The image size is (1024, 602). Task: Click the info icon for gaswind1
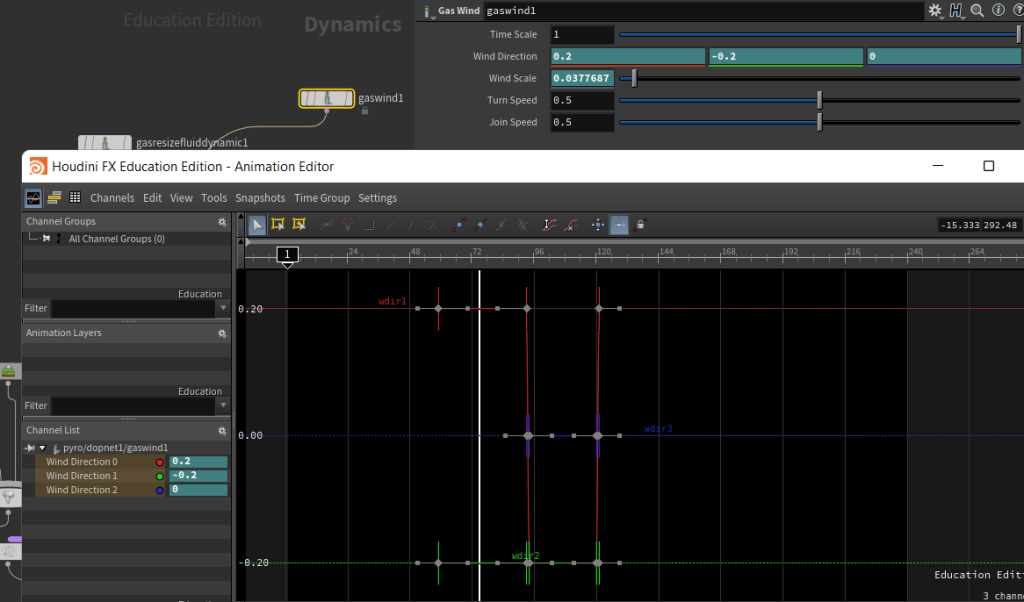998,10
